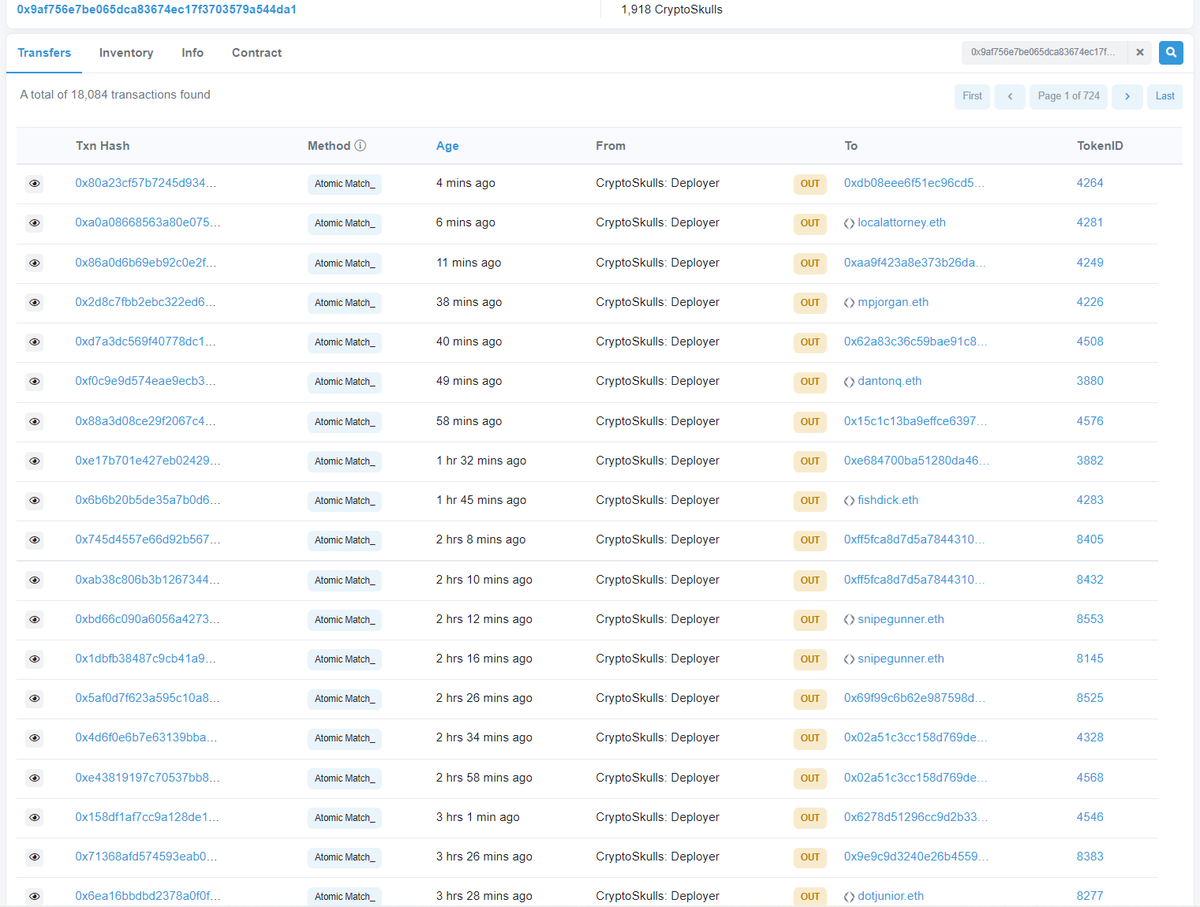Open TokenID 4508
Viewport: 1200px width, 907px height.
[1090, 342]
